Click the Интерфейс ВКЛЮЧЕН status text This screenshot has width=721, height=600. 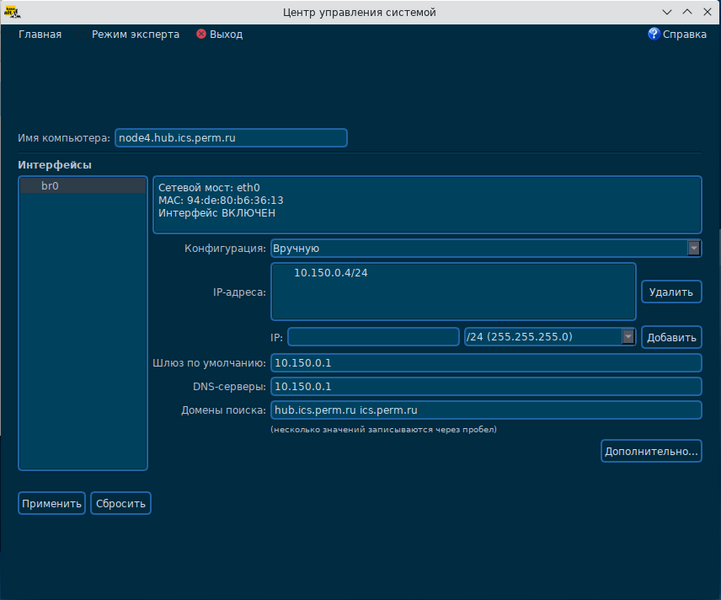pyautogui.click(x=217, y=213)
